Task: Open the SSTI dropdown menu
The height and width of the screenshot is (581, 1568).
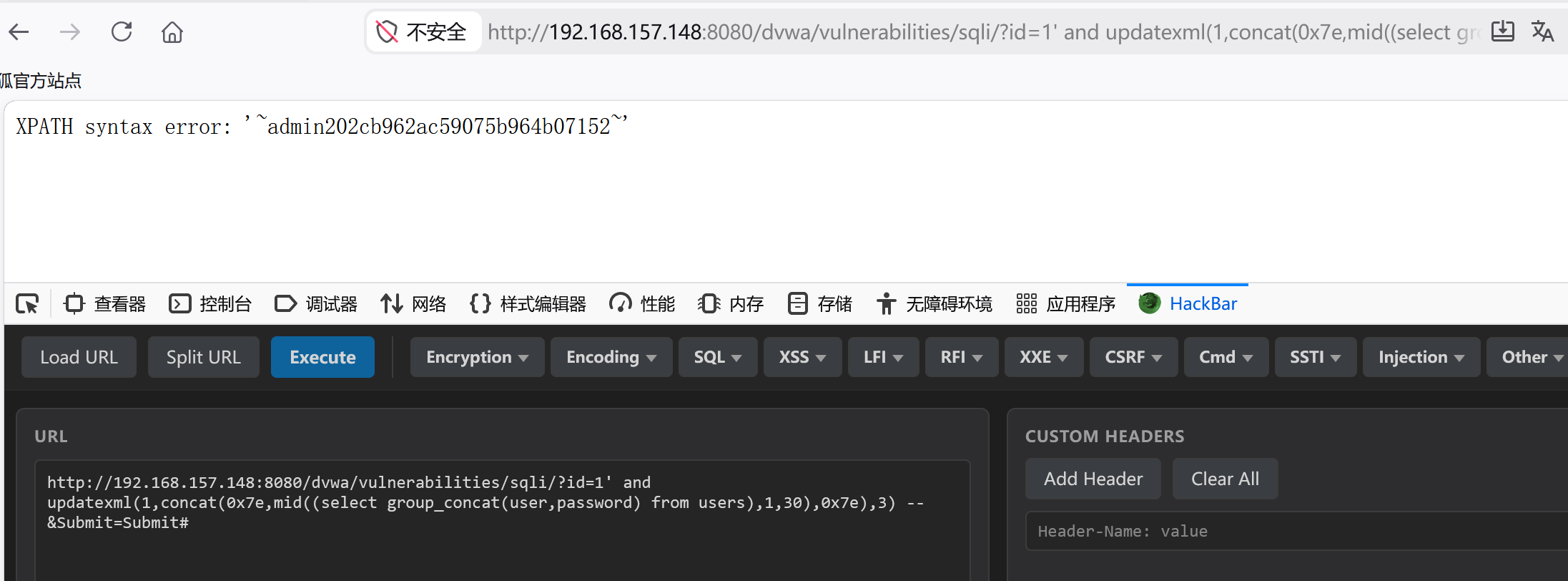Action: pos(1316,357)
